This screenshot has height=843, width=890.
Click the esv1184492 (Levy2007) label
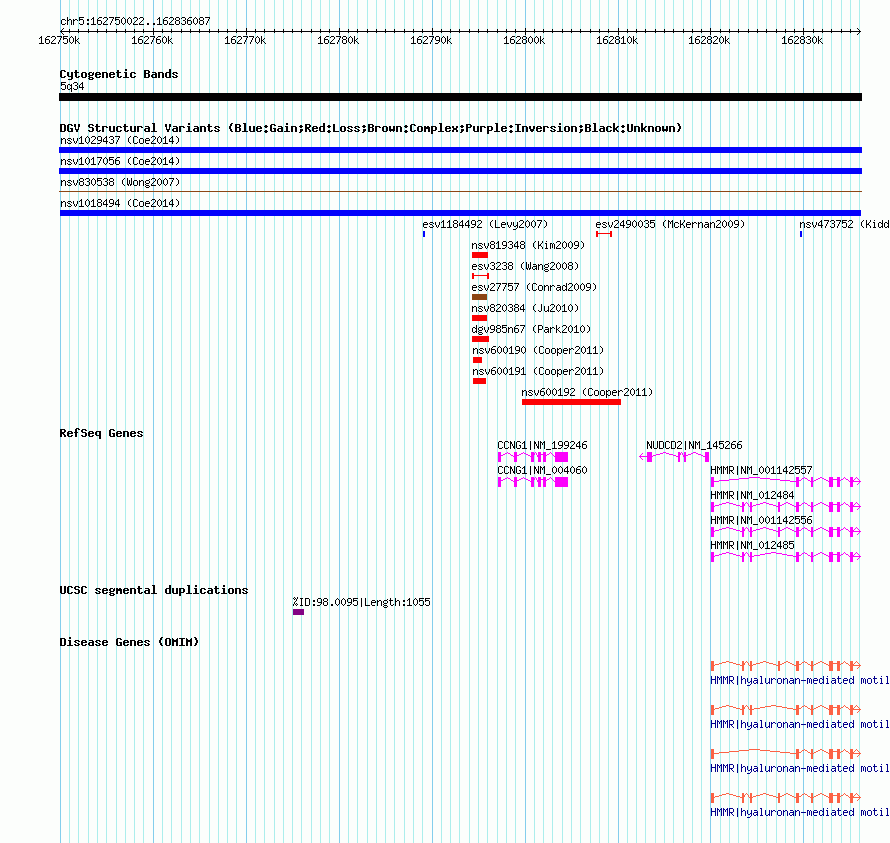click(x=485, y=224)
